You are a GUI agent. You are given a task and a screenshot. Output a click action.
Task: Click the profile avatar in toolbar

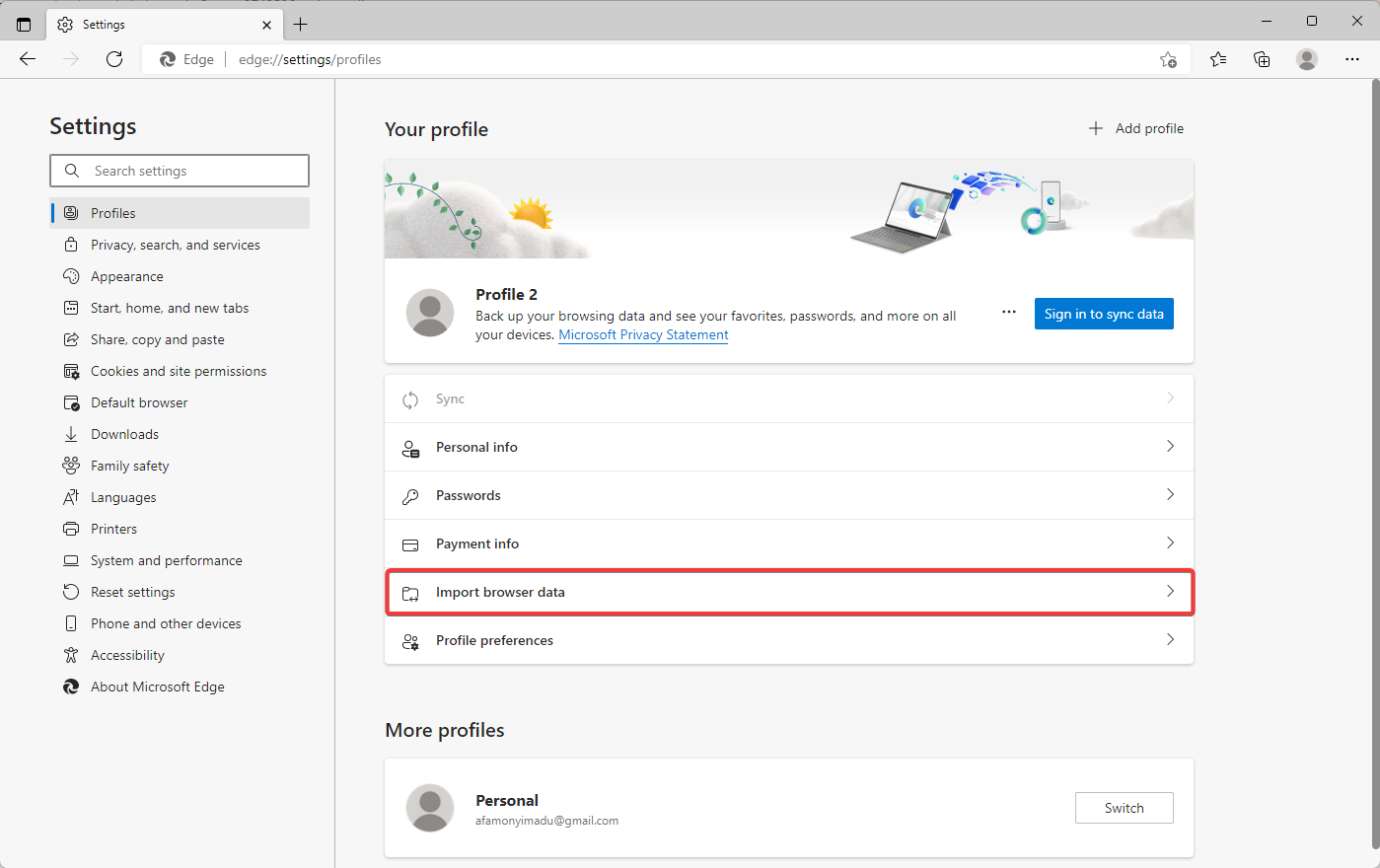point(1307,59)
